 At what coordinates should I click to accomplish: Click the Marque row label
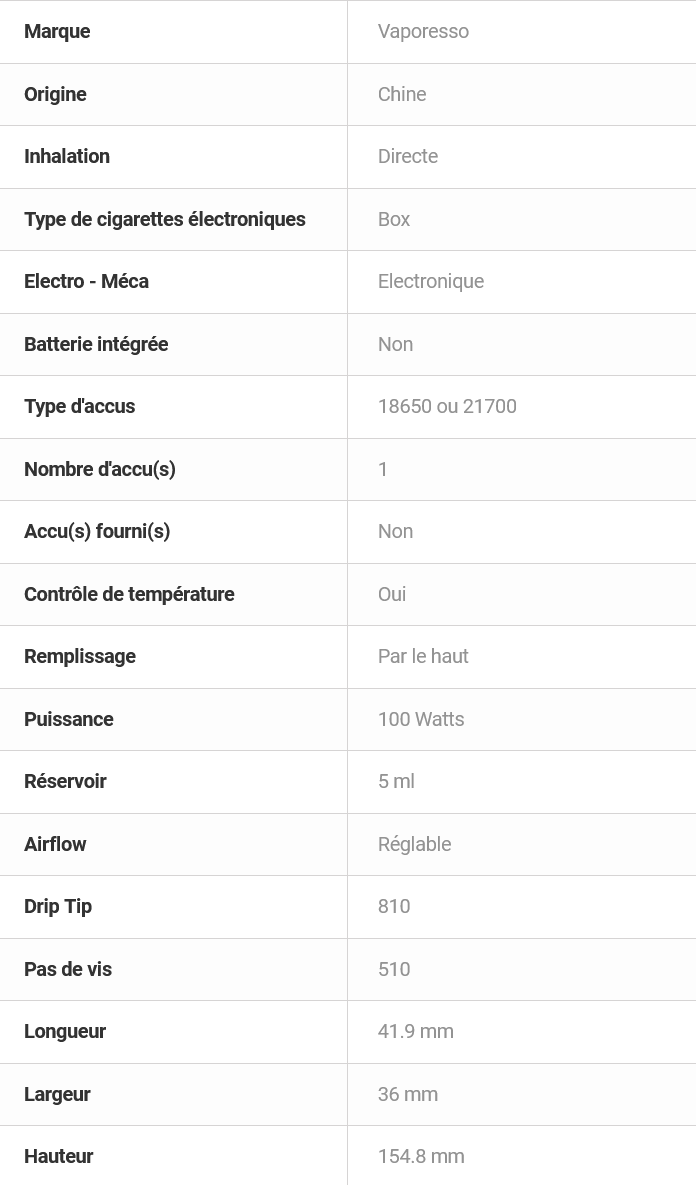click(x=57, y=31)
